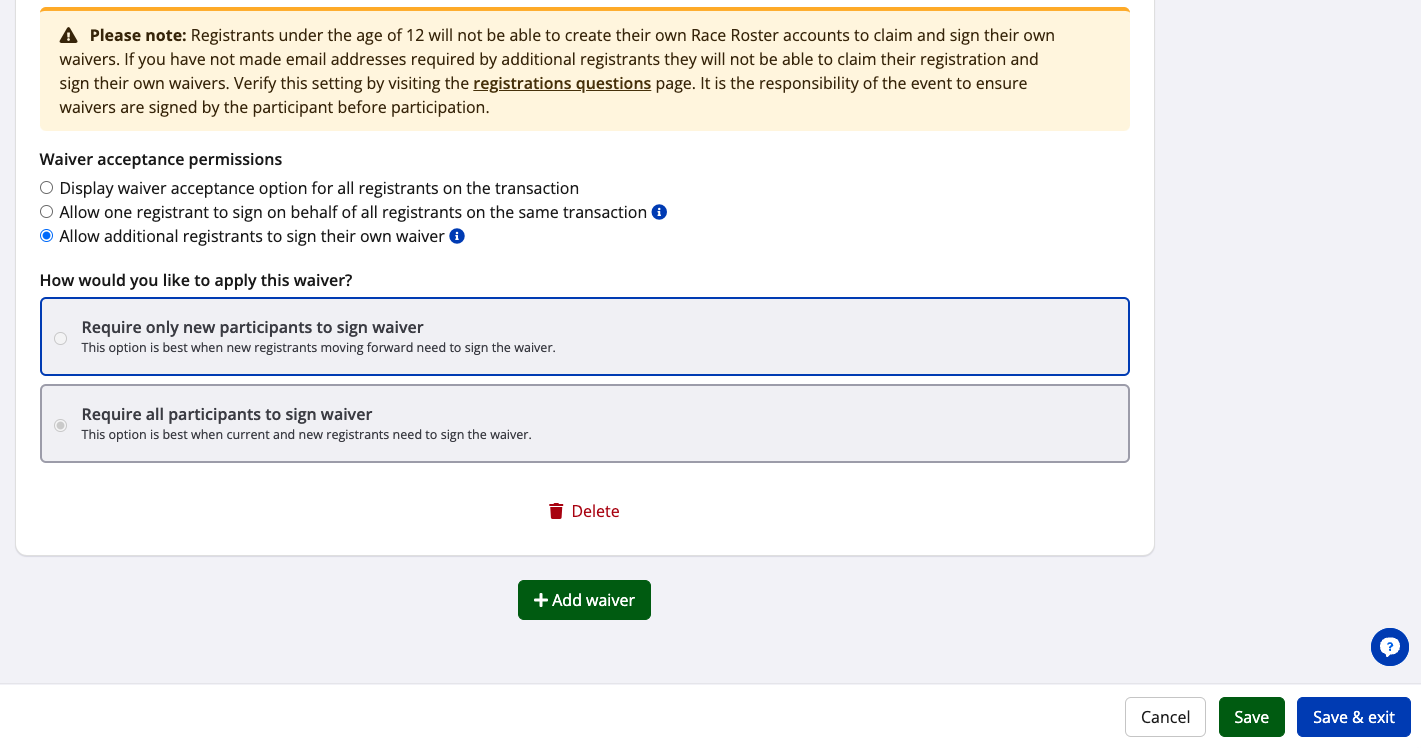1421x748 pixels.
Task: Pick the 'Require only new participants' radio button
Action: (61, 338)
